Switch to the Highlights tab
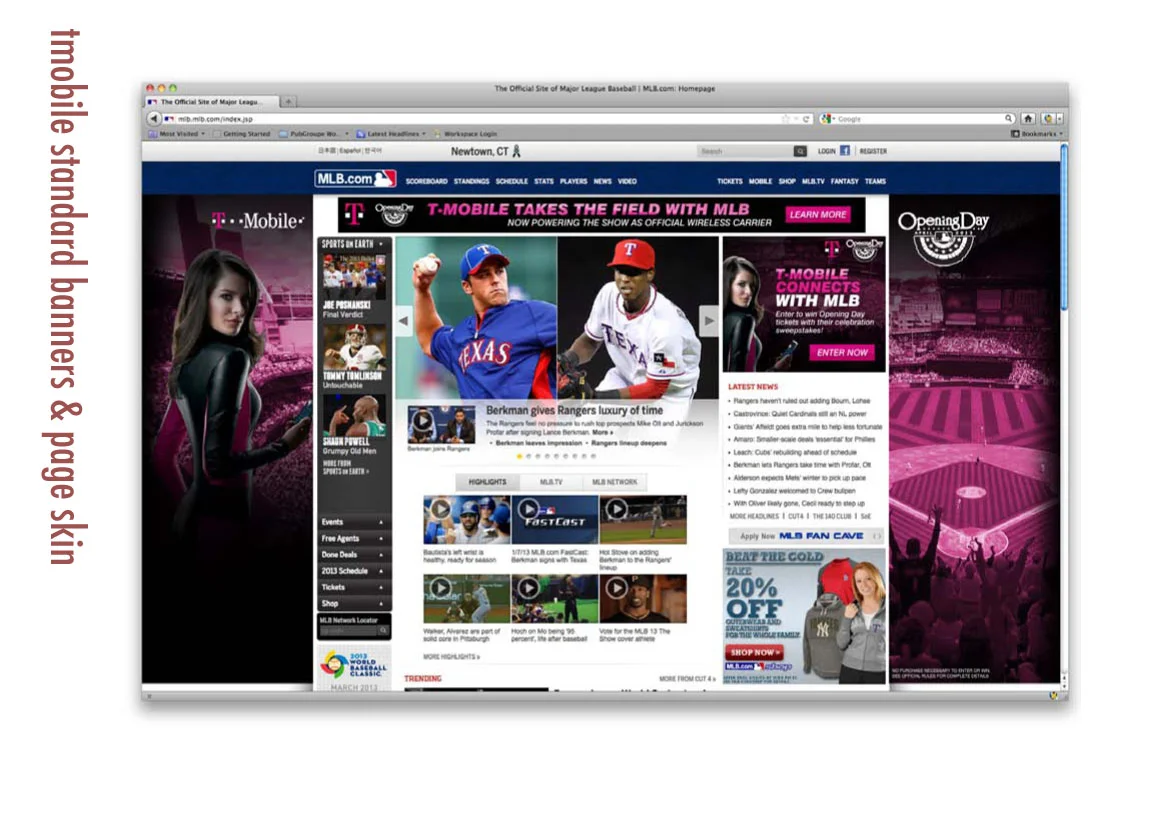Screen dimensions: 1150x820 pyautogui.click(x=488, y=482)
